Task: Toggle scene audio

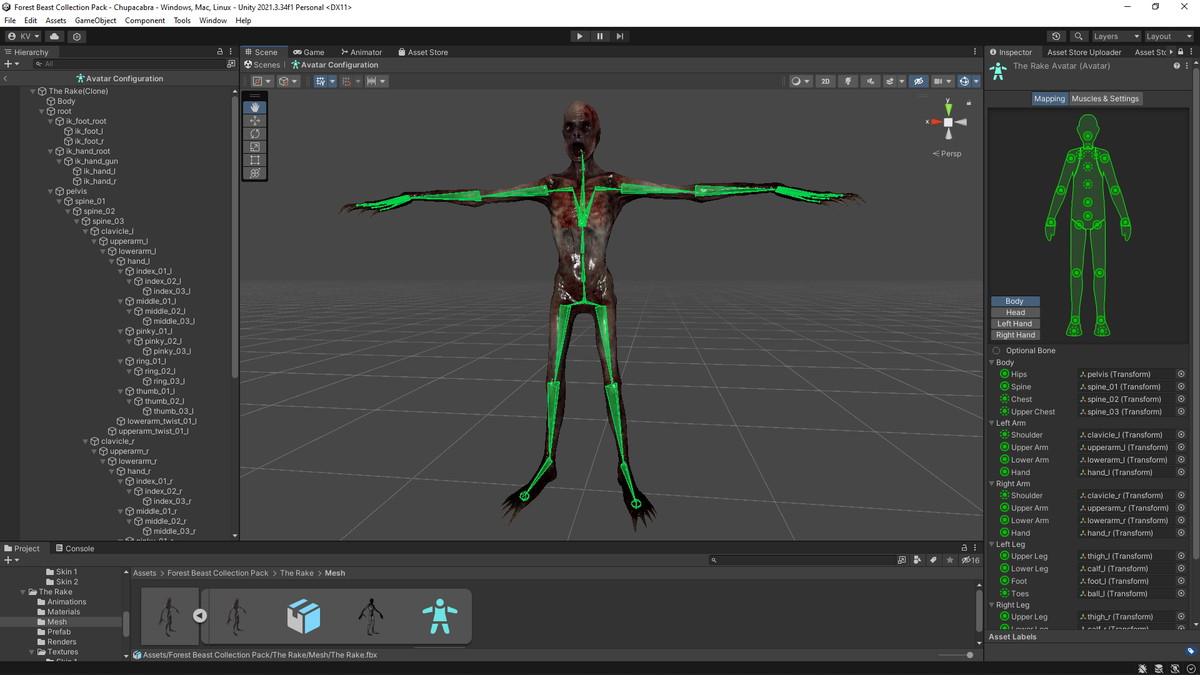Action: tap(870, 81)
